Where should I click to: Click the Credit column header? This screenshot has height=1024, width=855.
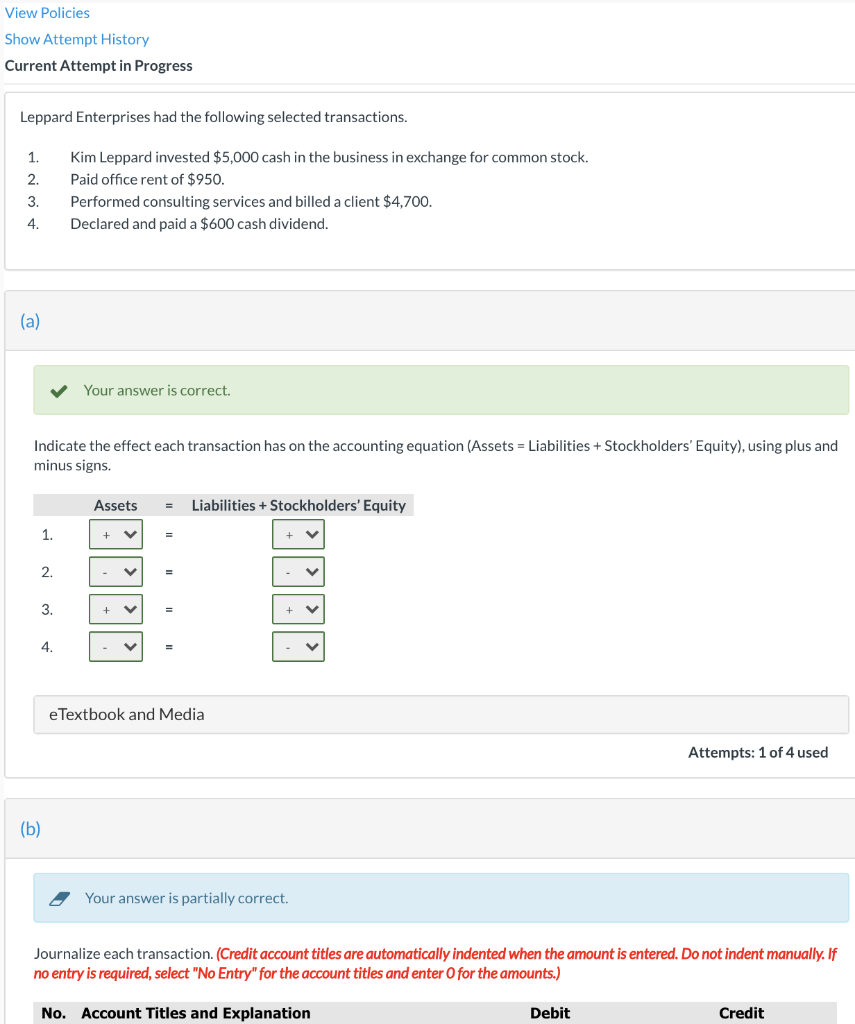tap(741, 1012)
